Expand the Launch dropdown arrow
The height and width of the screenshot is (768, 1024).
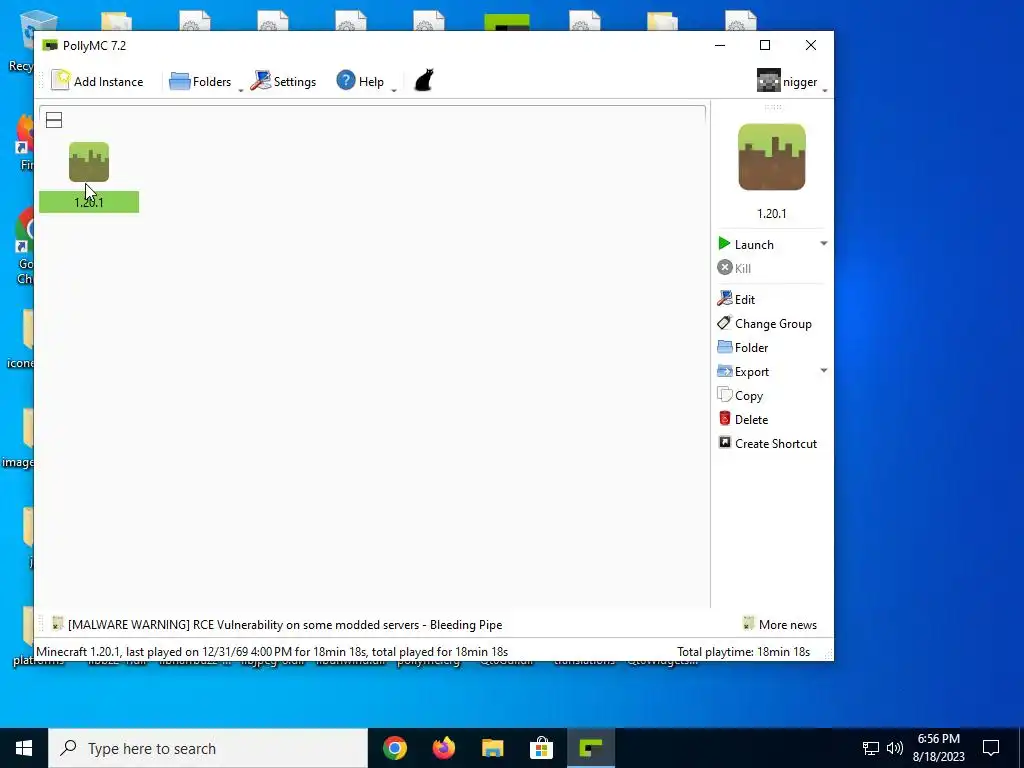(824, 244)
